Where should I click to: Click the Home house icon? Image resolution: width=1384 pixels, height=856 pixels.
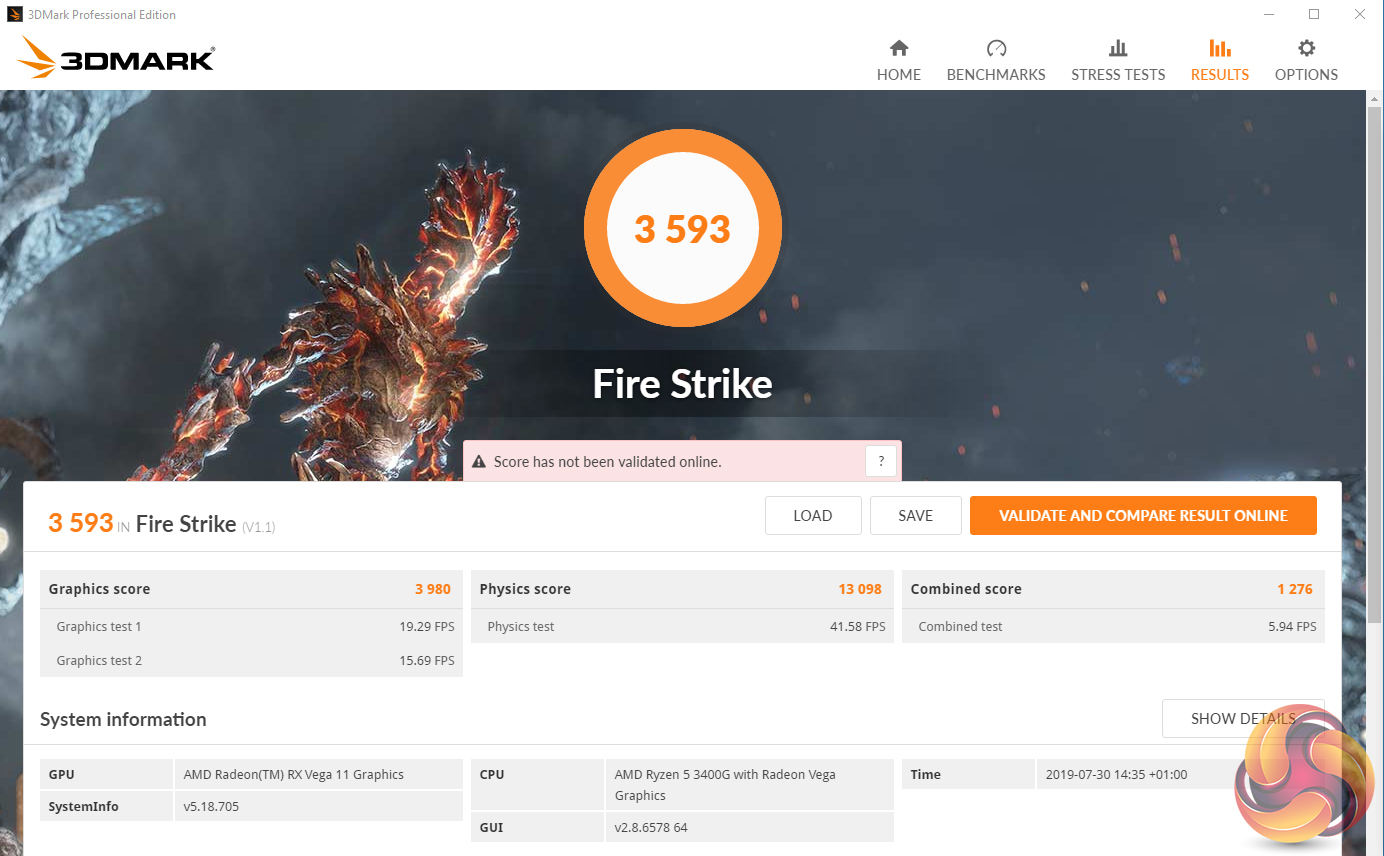[899, 48]
